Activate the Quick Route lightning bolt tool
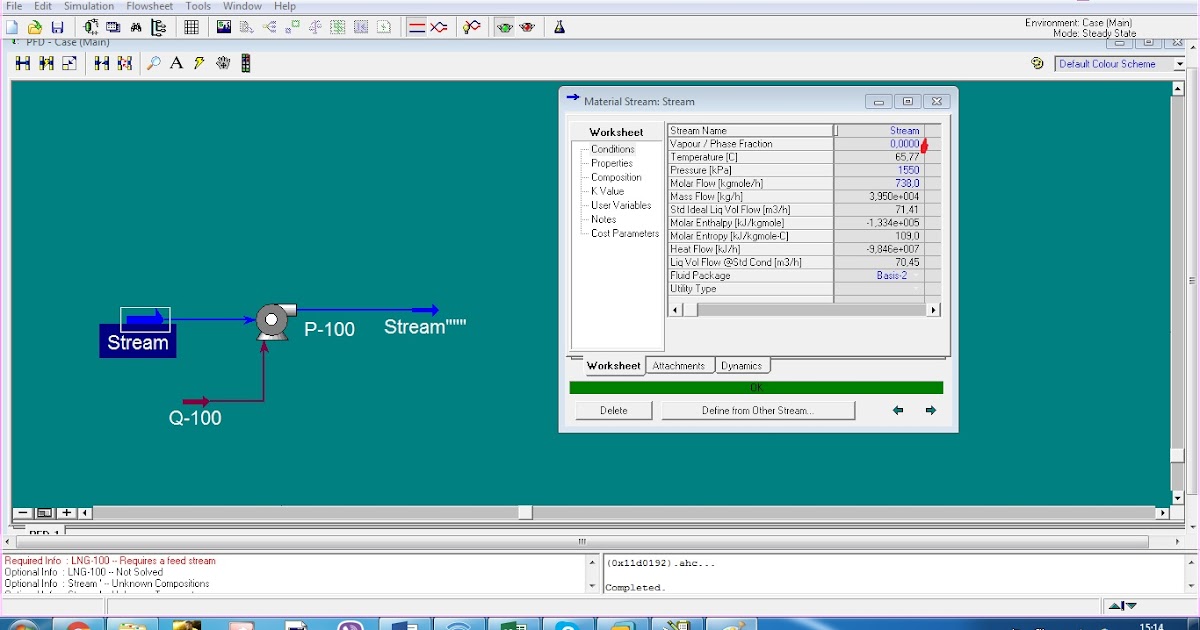 (199, 62)
